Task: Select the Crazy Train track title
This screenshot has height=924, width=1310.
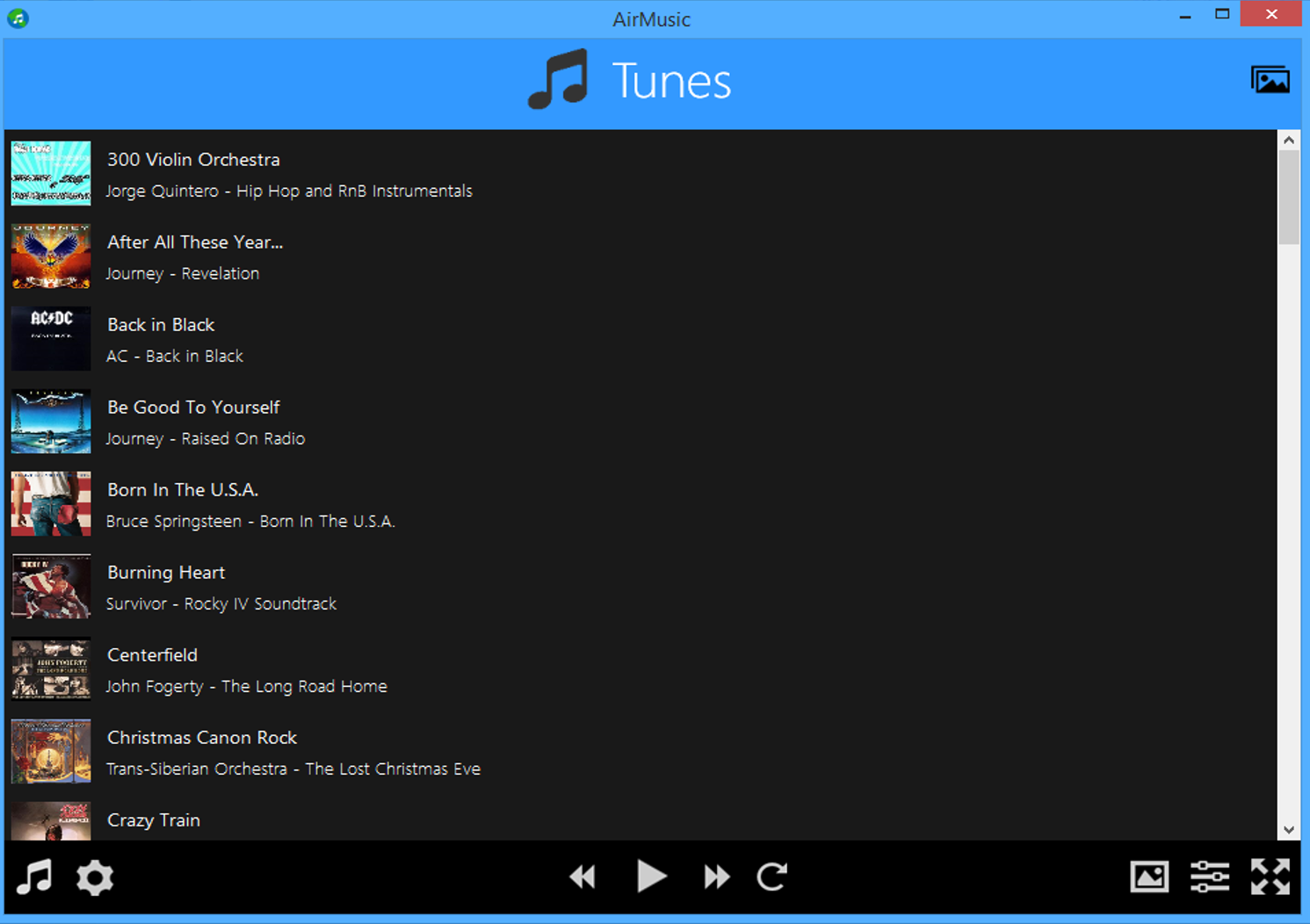Action: 154,820
